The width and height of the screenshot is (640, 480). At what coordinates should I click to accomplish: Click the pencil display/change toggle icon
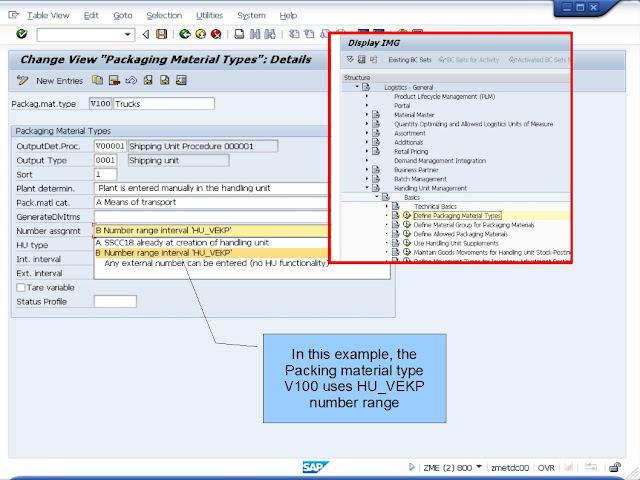coord(22,80)
